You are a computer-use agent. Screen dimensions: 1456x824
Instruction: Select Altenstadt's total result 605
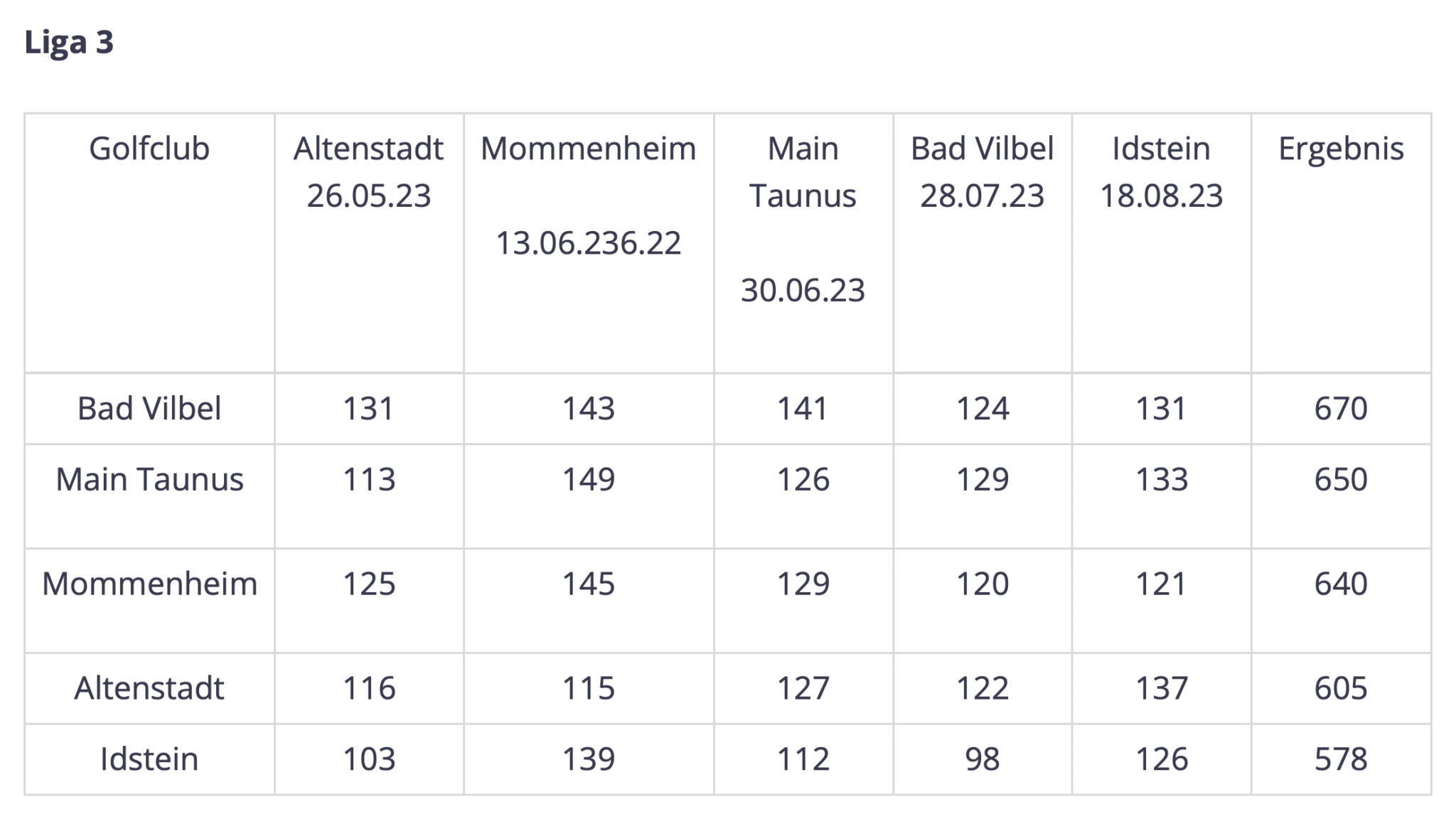tap(1341, 688)
